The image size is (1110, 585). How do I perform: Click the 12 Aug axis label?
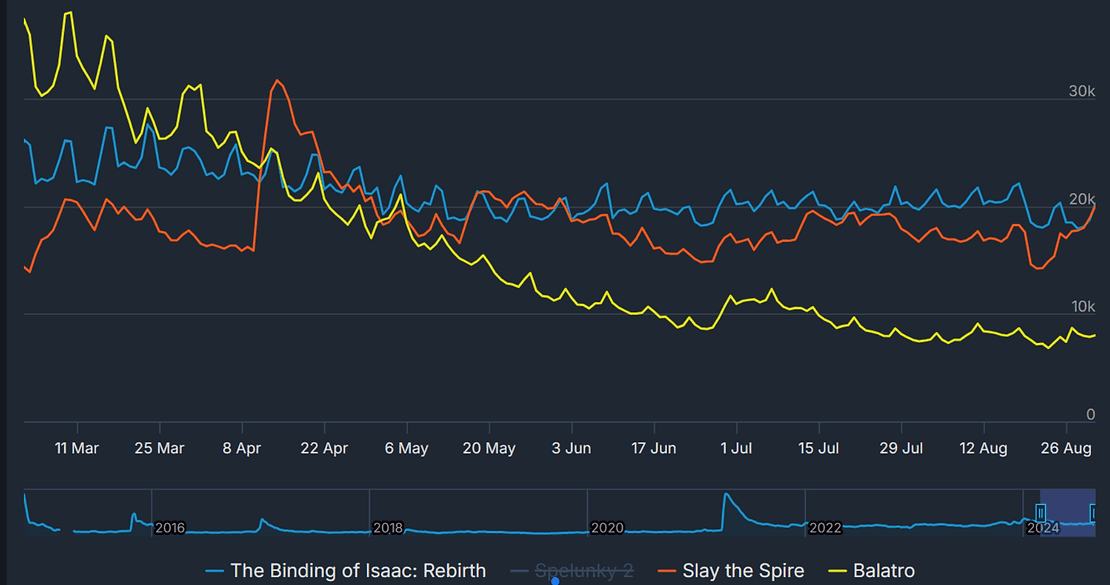coord(983,448)
